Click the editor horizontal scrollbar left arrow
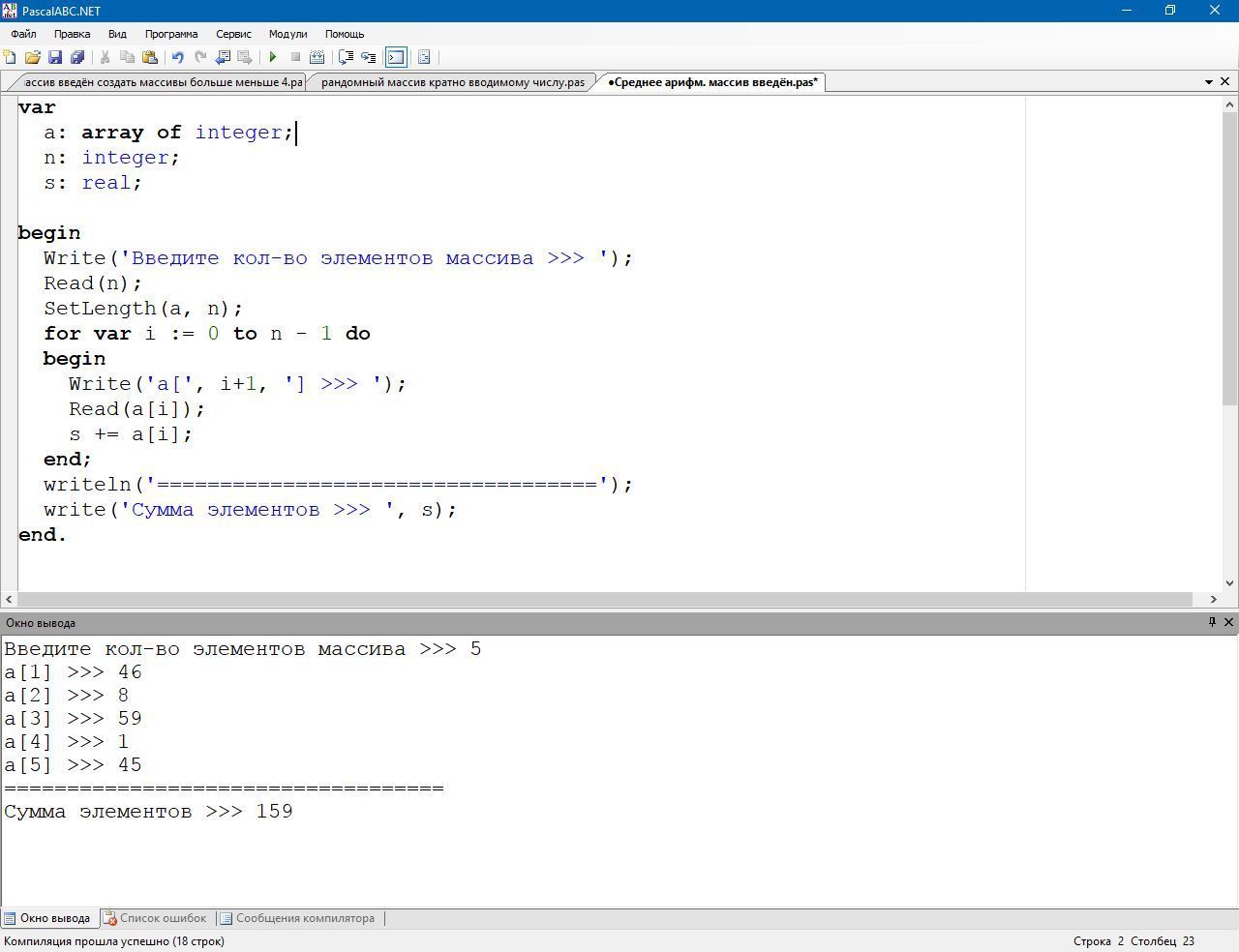The image size is (1239, 952). tap(9, 599)
